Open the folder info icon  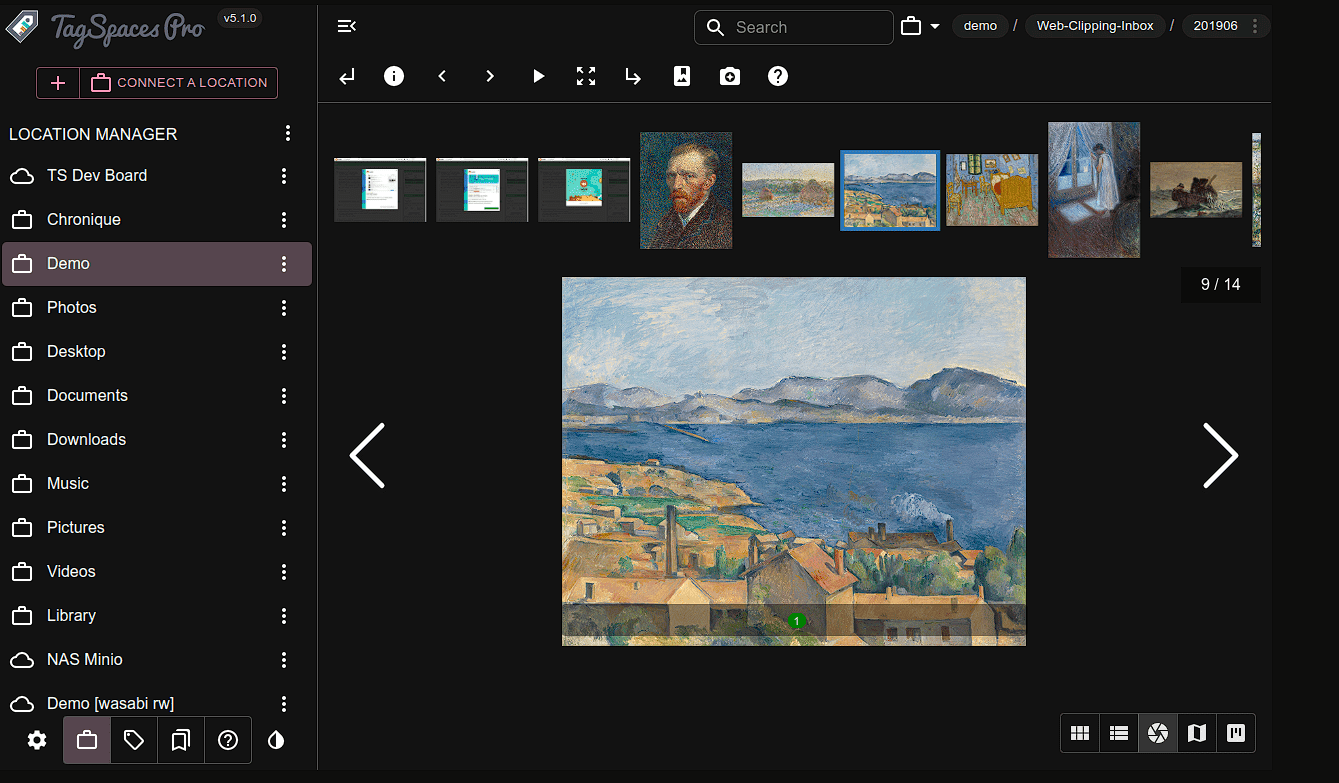(394, 76)
